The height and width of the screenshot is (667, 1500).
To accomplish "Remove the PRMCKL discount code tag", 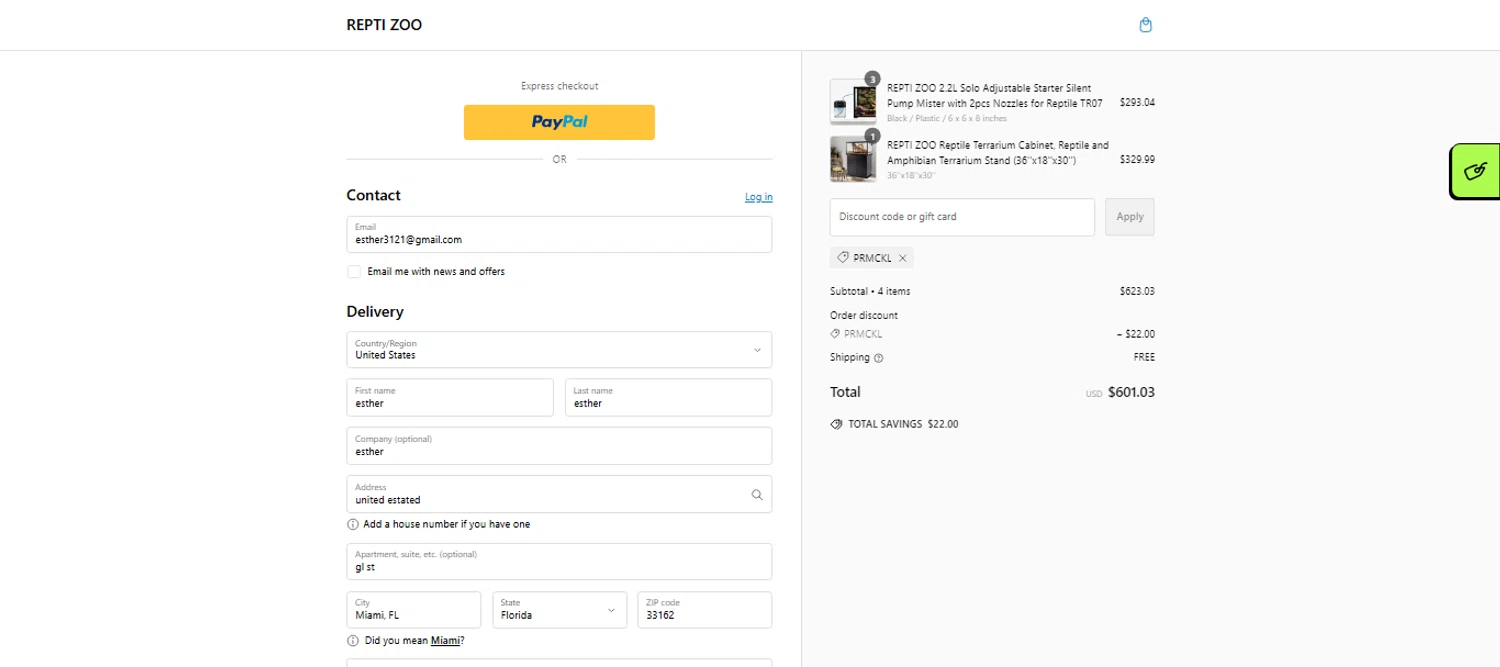I will (x=902, y=258).
